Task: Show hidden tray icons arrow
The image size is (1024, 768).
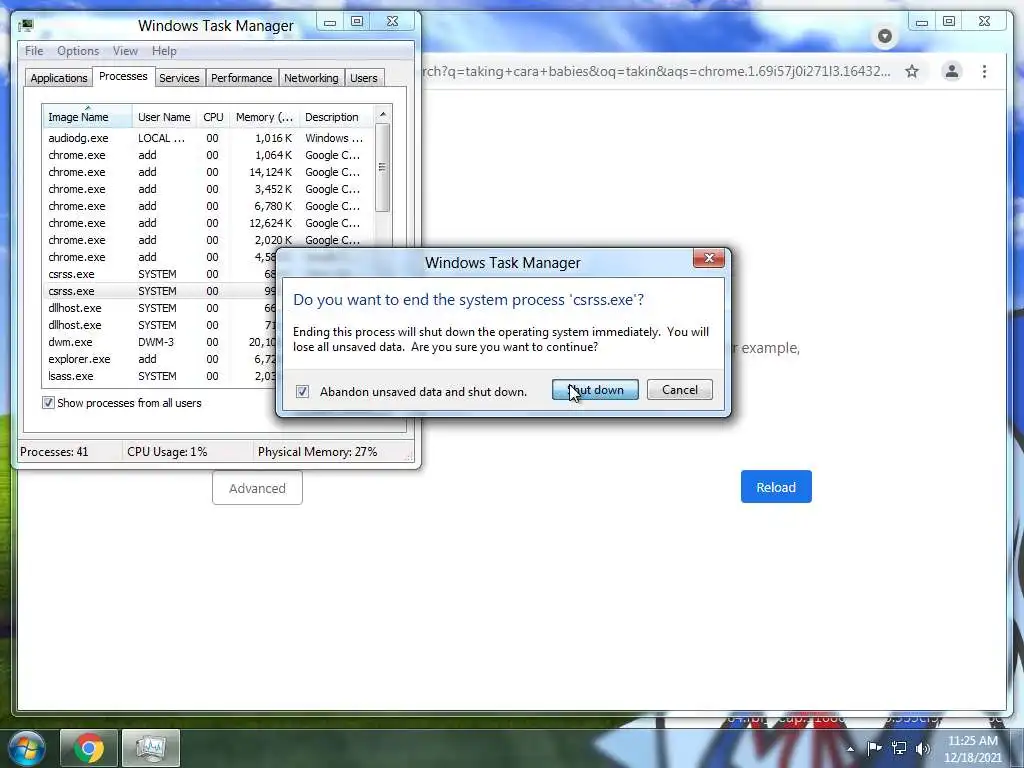Action: coord(850,749)
